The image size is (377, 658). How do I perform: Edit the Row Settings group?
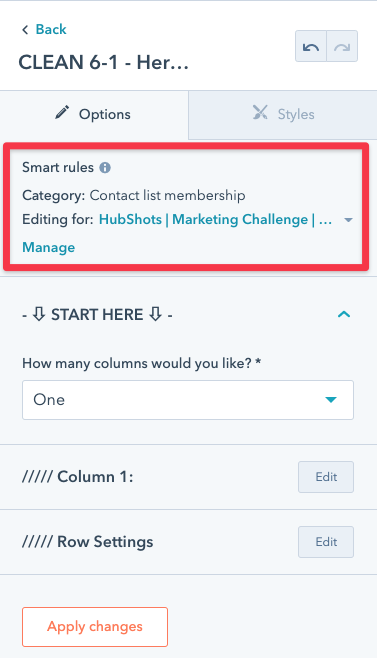(326, 542)
